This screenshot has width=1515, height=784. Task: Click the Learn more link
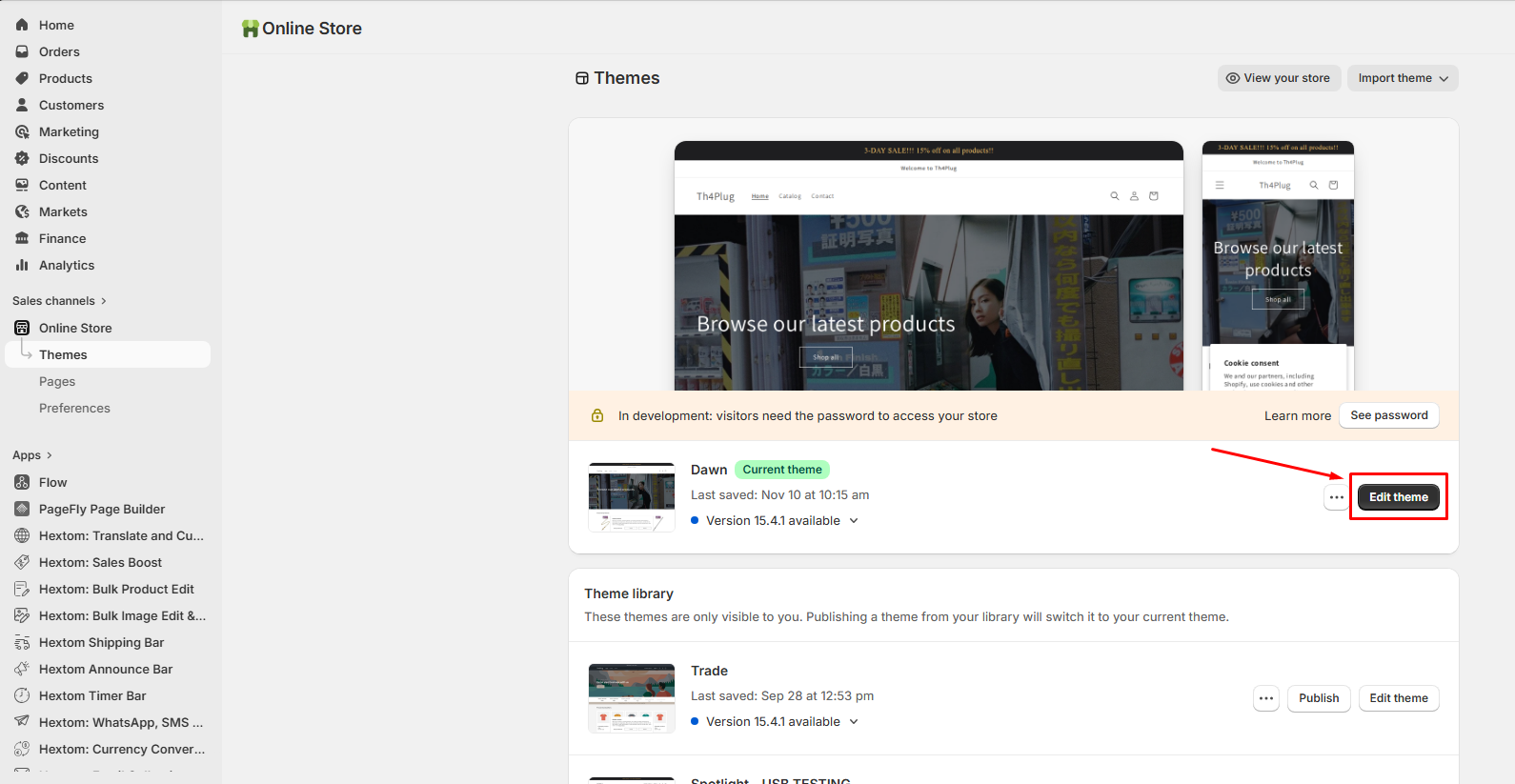coord(1297,416)
